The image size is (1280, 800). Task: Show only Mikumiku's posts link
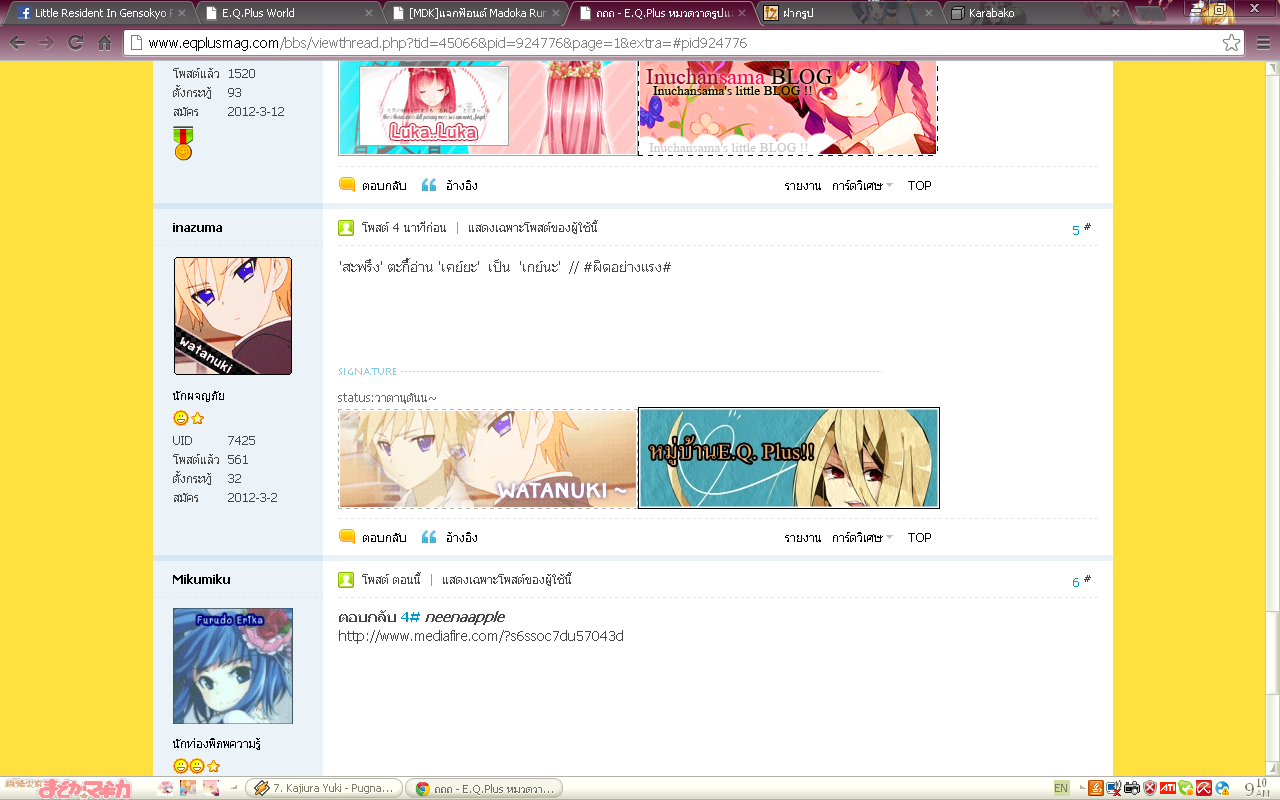(x=507, y=580)
